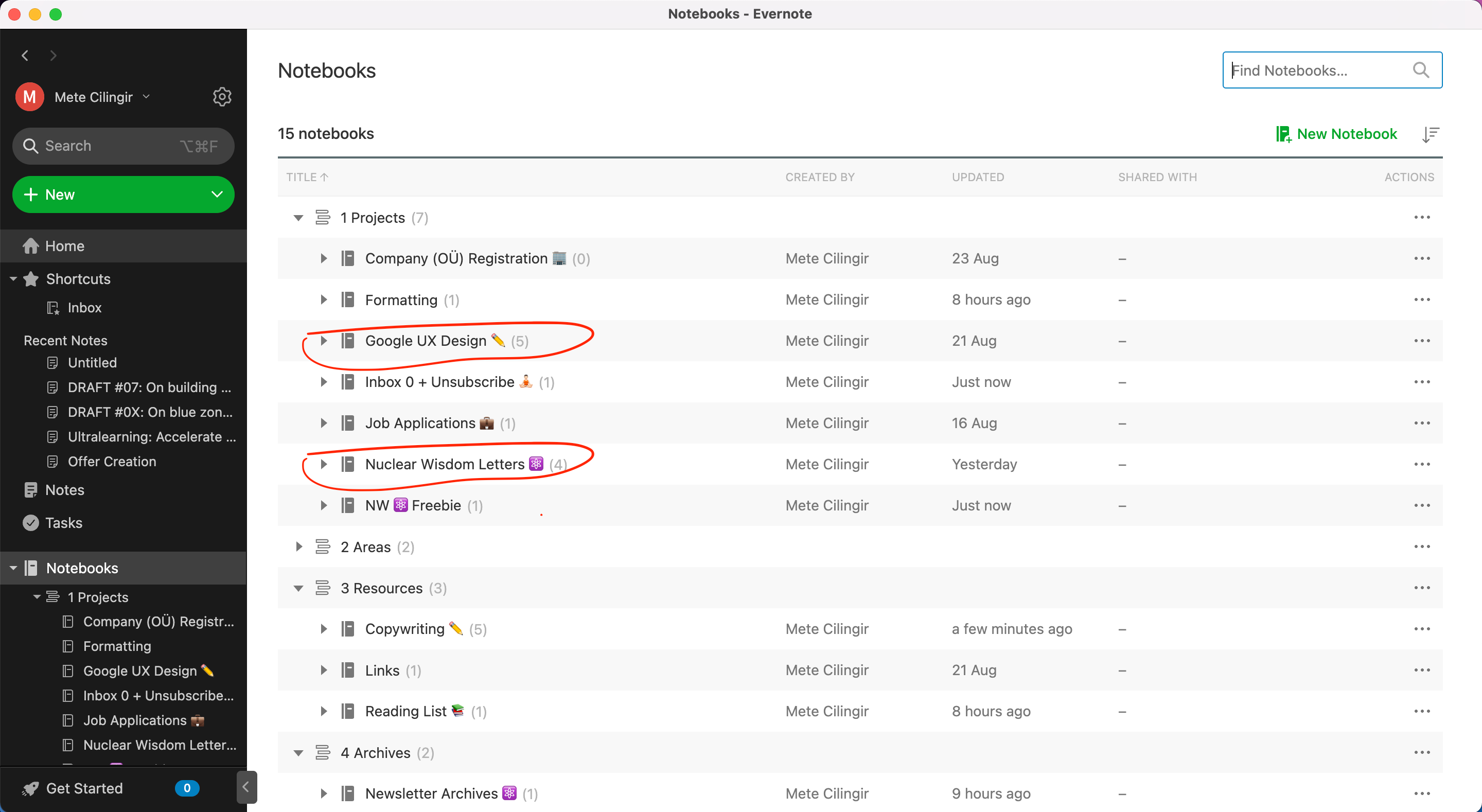This screenshot has width=1482, height=812.
Task: Click the New Notebook button
Action: pyautogui.click(x=1336, y=134)
